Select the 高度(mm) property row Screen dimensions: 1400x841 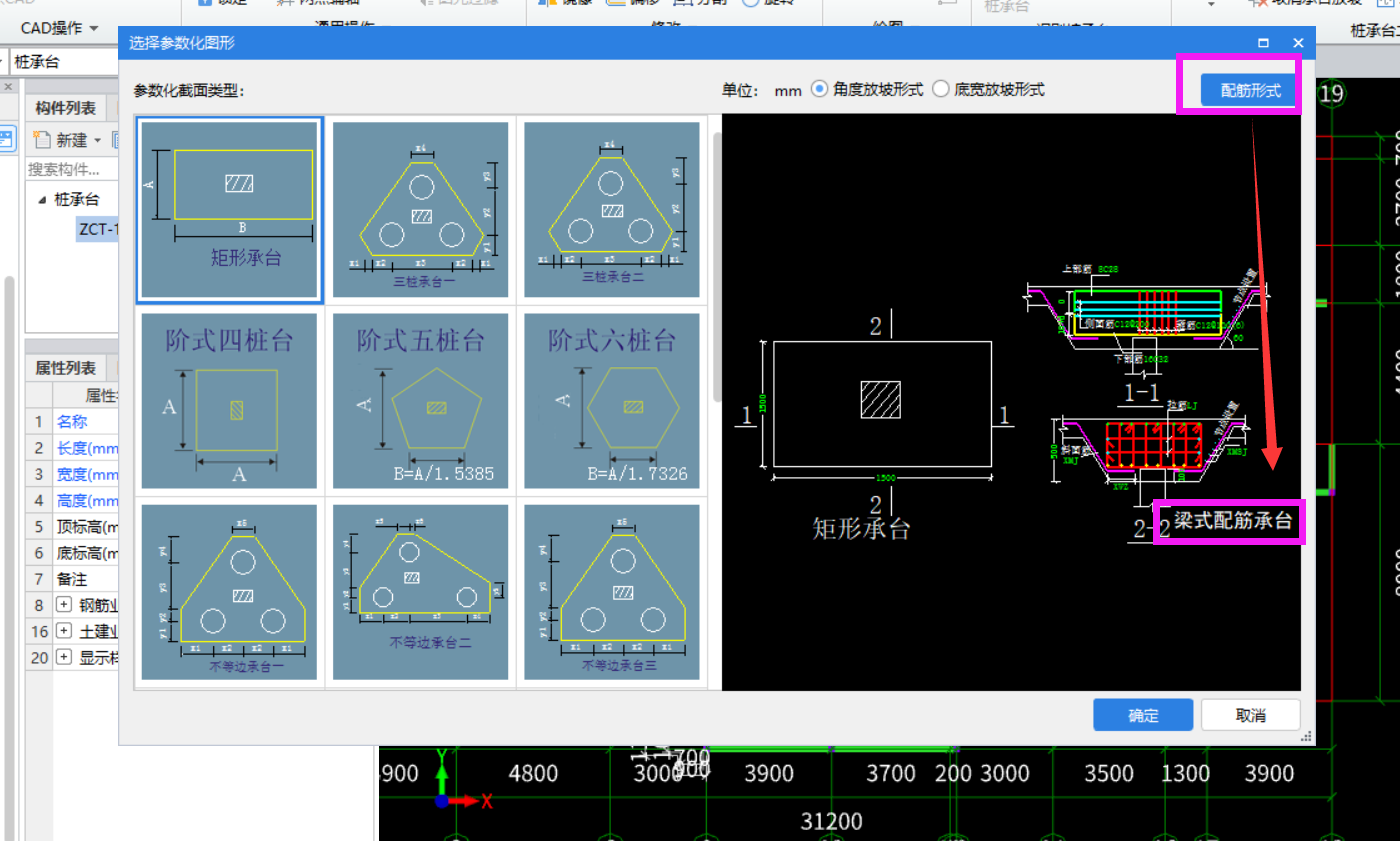coord(72,499)
